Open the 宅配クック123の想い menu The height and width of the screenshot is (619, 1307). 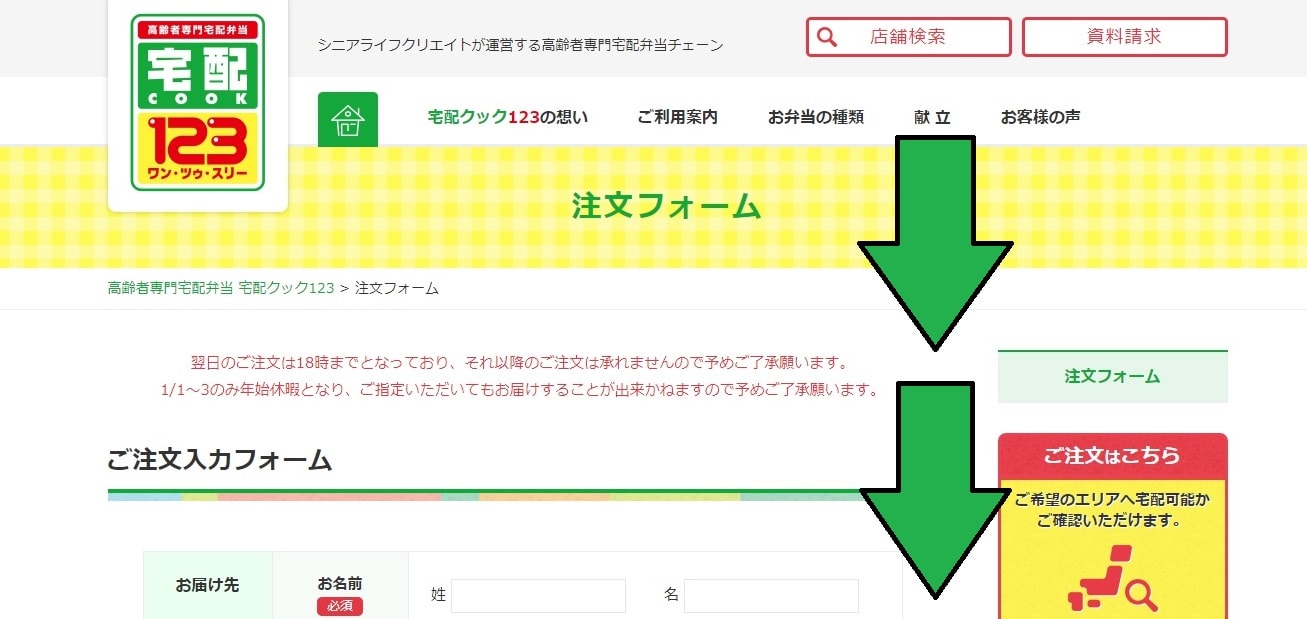point(508,117)
